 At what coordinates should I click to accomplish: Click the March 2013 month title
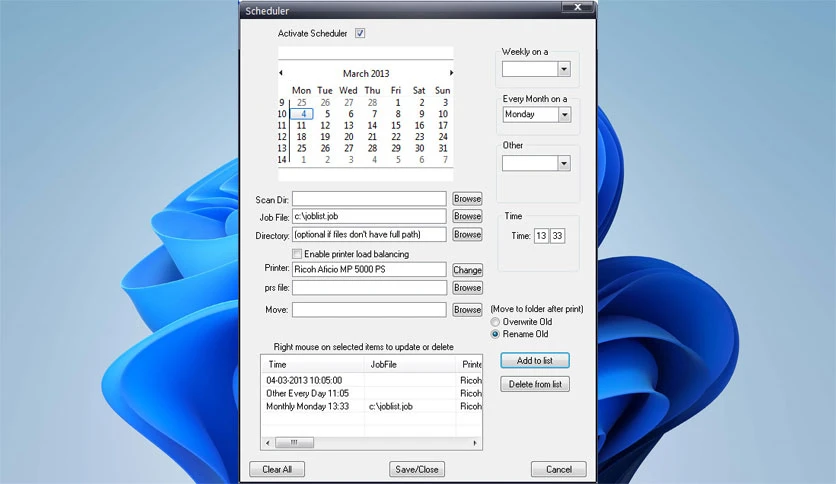[x=366, y=74]
